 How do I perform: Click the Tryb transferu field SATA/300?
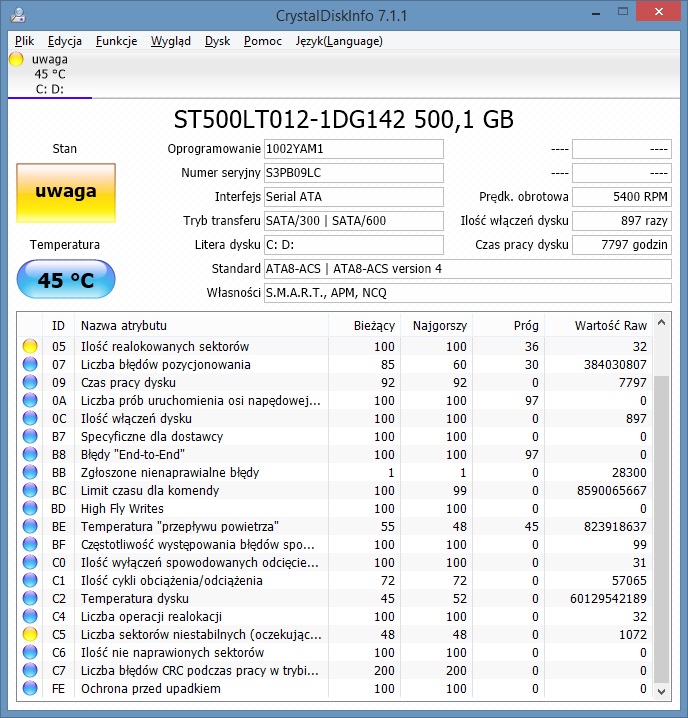click(x=354, y=221)
